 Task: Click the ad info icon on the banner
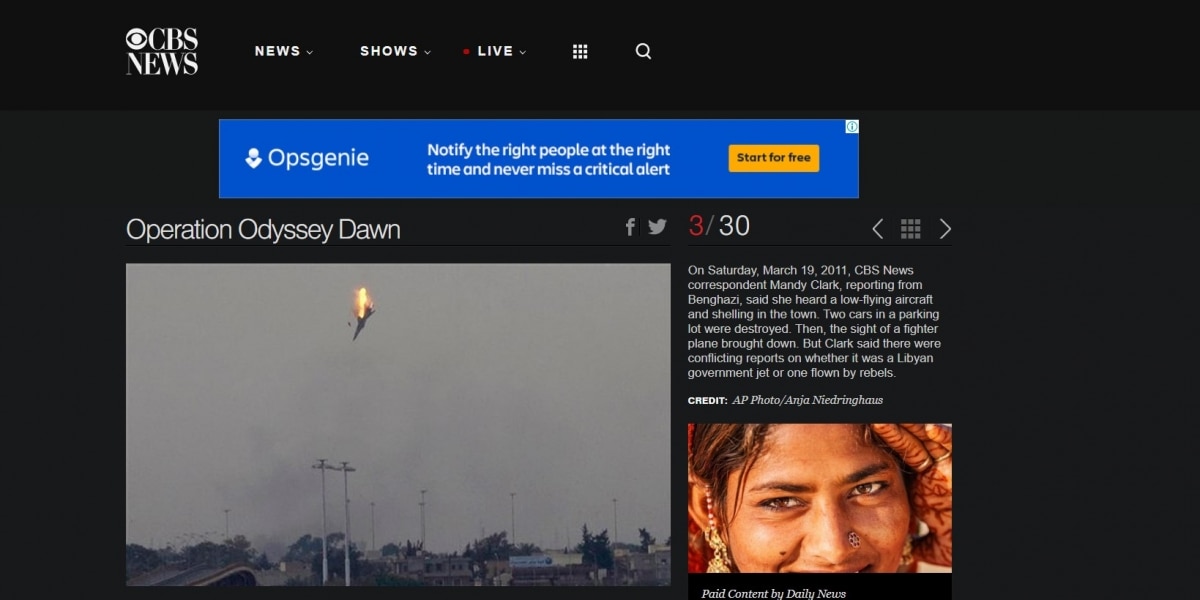852,126
